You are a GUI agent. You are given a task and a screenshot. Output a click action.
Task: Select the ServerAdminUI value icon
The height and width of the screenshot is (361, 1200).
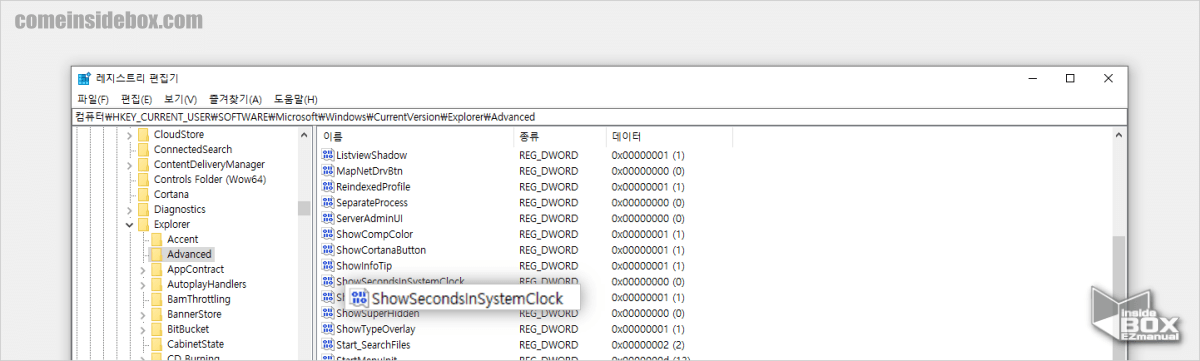(x=328, y=218)
